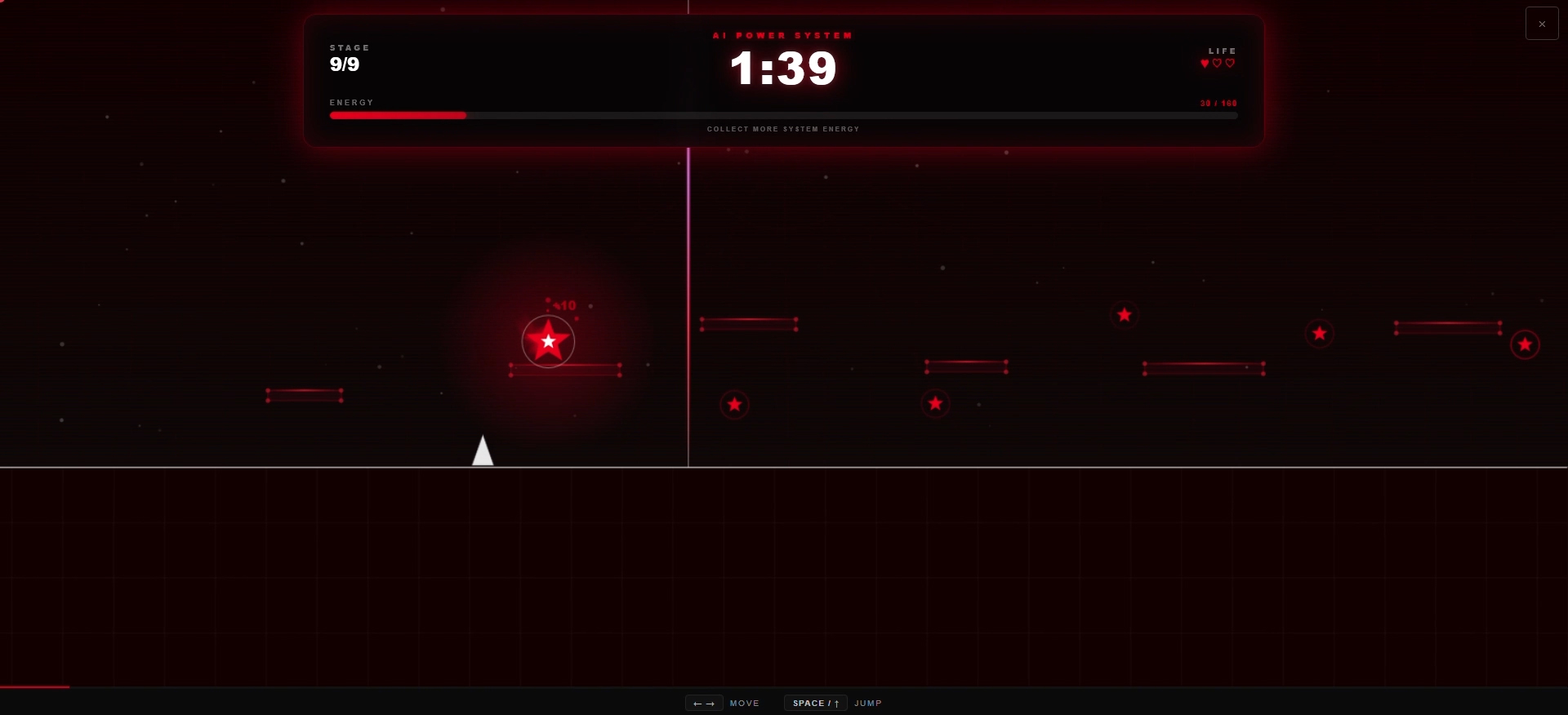The height and width of the screenshot is (715, 1568).
Task: Collect the star just left of rightmost platform
Action: (x=1319, y=333)
